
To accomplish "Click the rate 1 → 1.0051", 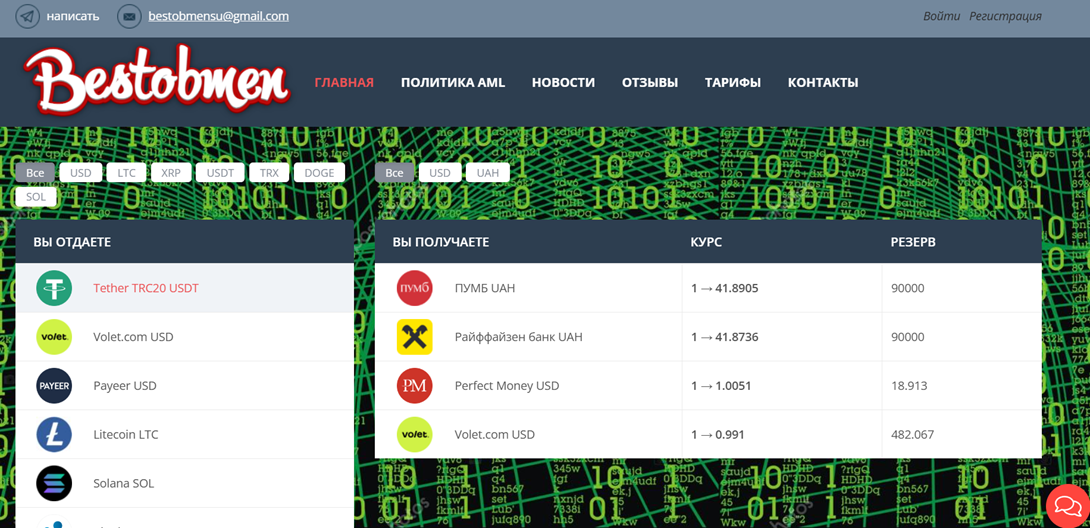I will pos(721,386).
